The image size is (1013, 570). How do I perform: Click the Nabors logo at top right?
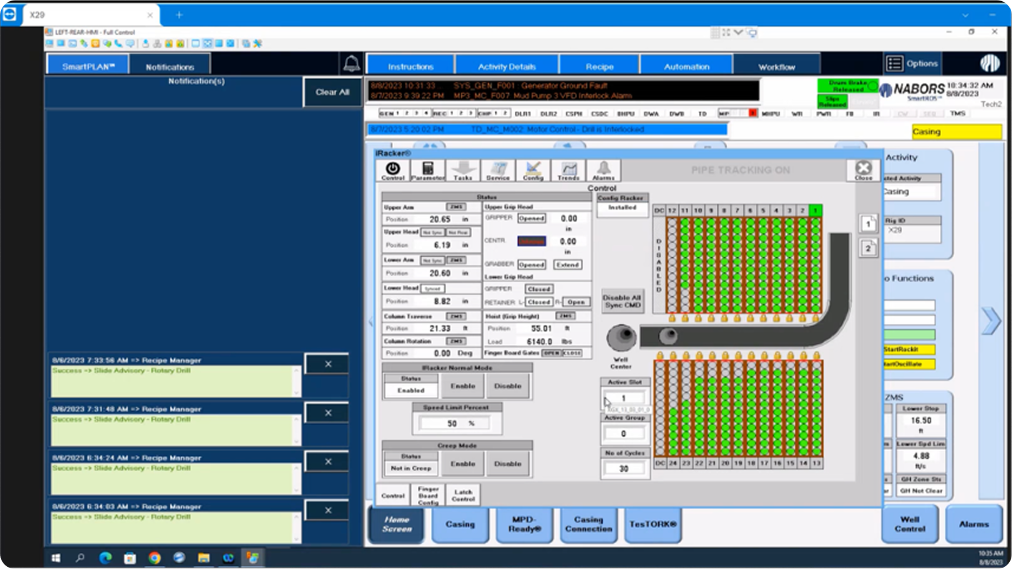point(990,63)
